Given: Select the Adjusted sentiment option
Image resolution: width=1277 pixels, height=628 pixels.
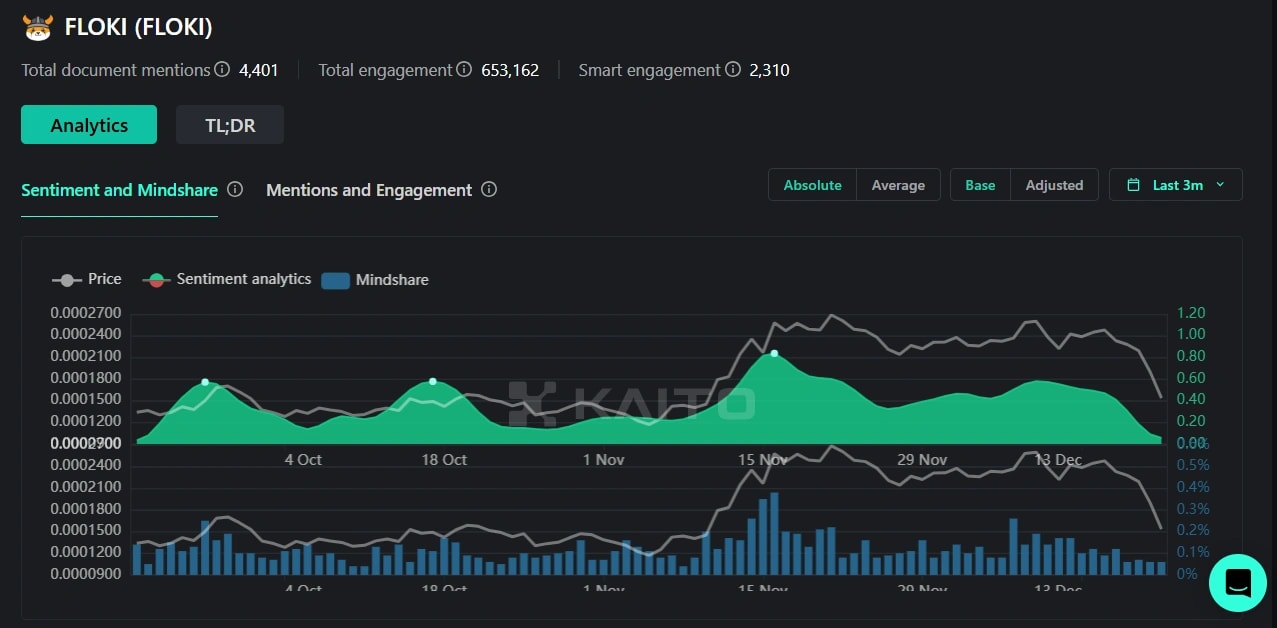Looking at the screenshot, I should (1054, 185).
